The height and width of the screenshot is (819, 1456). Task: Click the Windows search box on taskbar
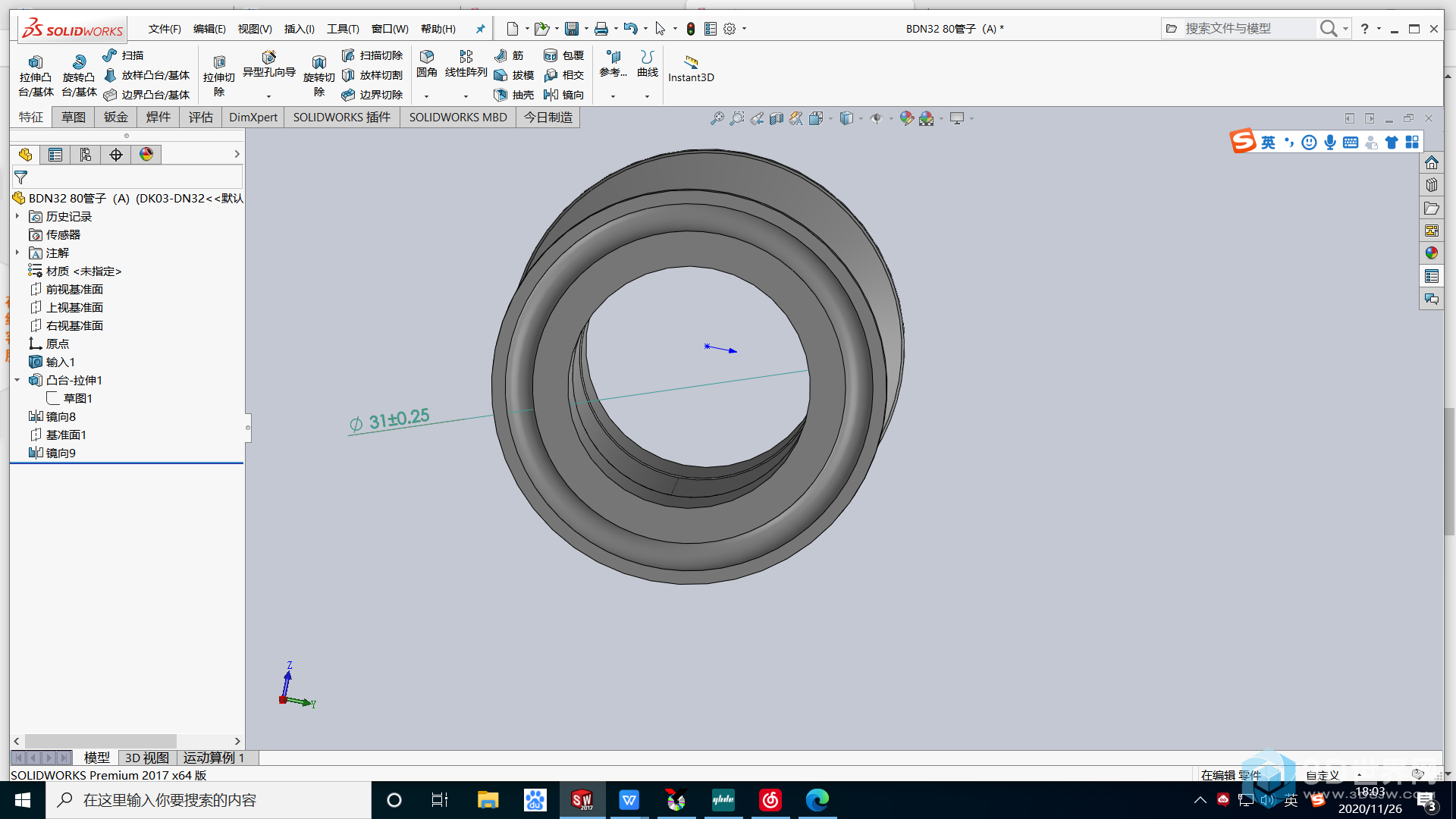pyautogui.click(x=209, y=800)
